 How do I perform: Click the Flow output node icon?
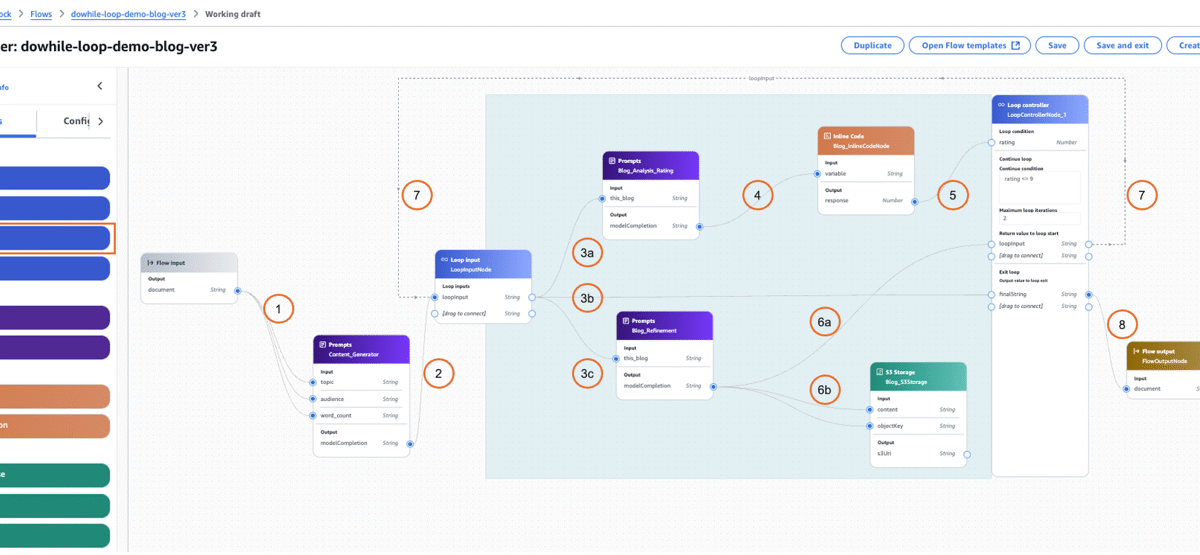(x=1134, y=351)
